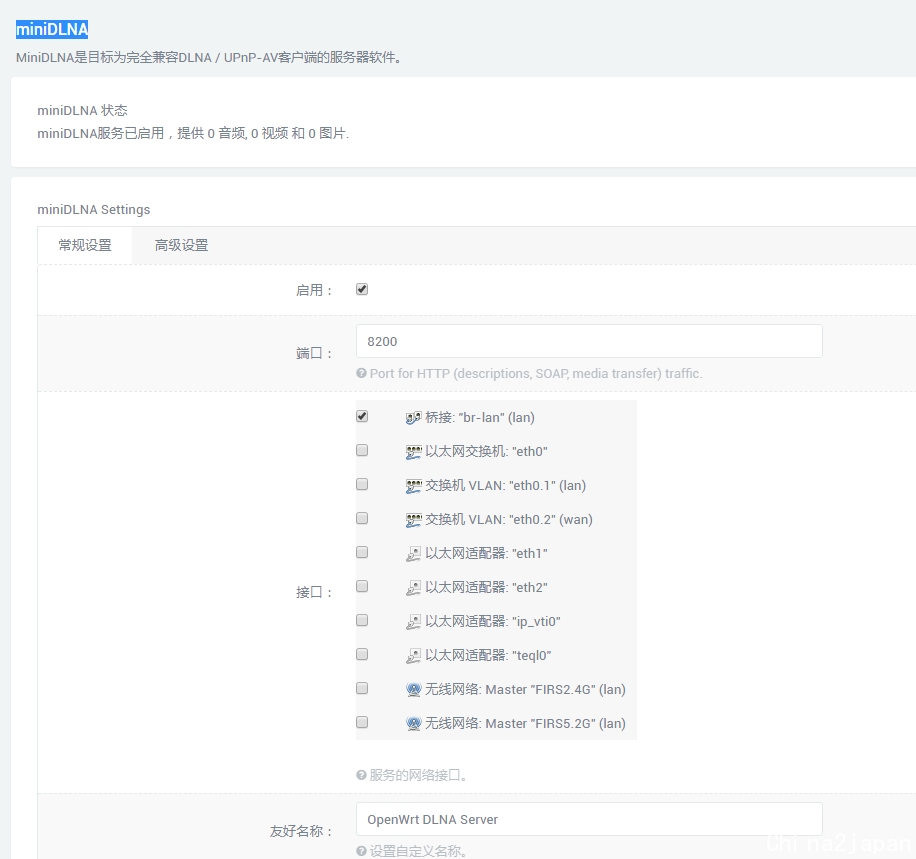
Task: Click the adapter icon beside teql0
Action: (x=413, y=656)
